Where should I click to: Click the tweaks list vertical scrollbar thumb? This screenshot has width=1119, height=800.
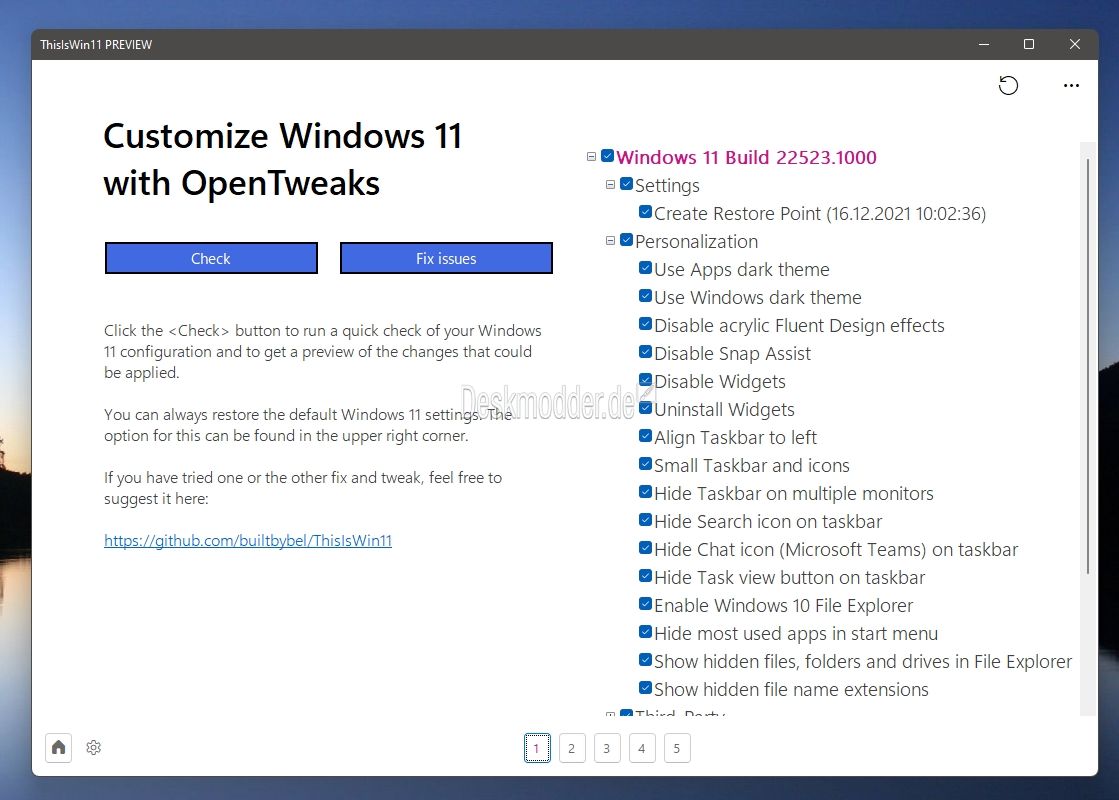1088,366
